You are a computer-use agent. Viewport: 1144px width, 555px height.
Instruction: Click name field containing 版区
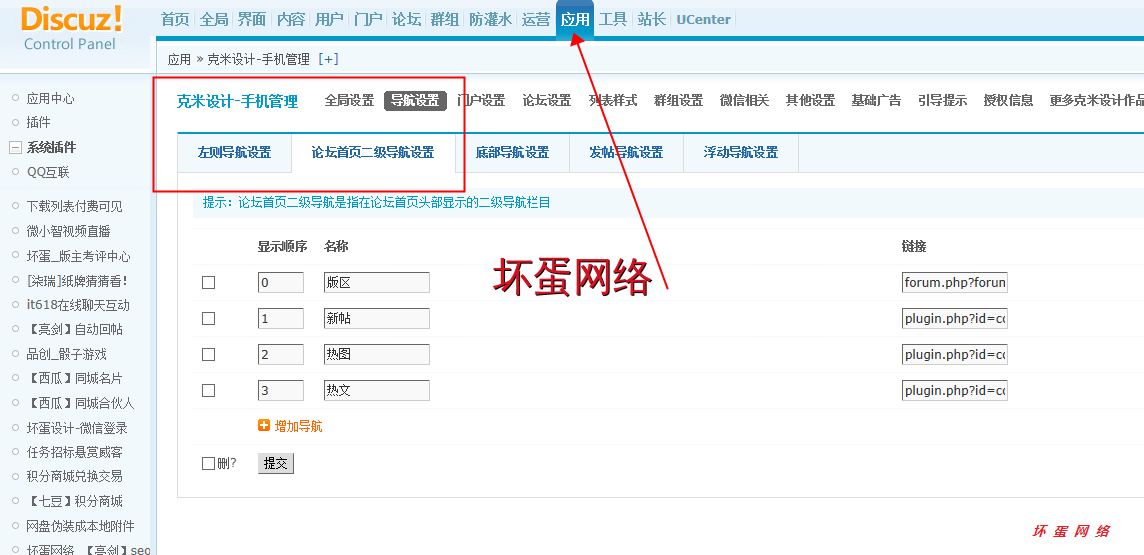point(376,282)
